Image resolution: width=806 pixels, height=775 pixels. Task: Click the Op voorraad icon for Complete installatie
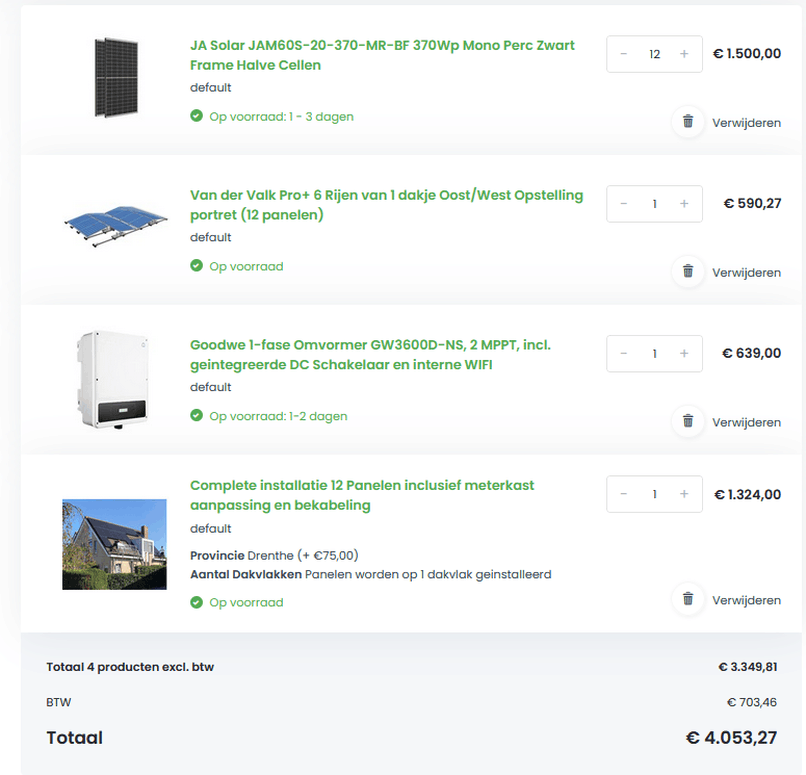(196, 602)
